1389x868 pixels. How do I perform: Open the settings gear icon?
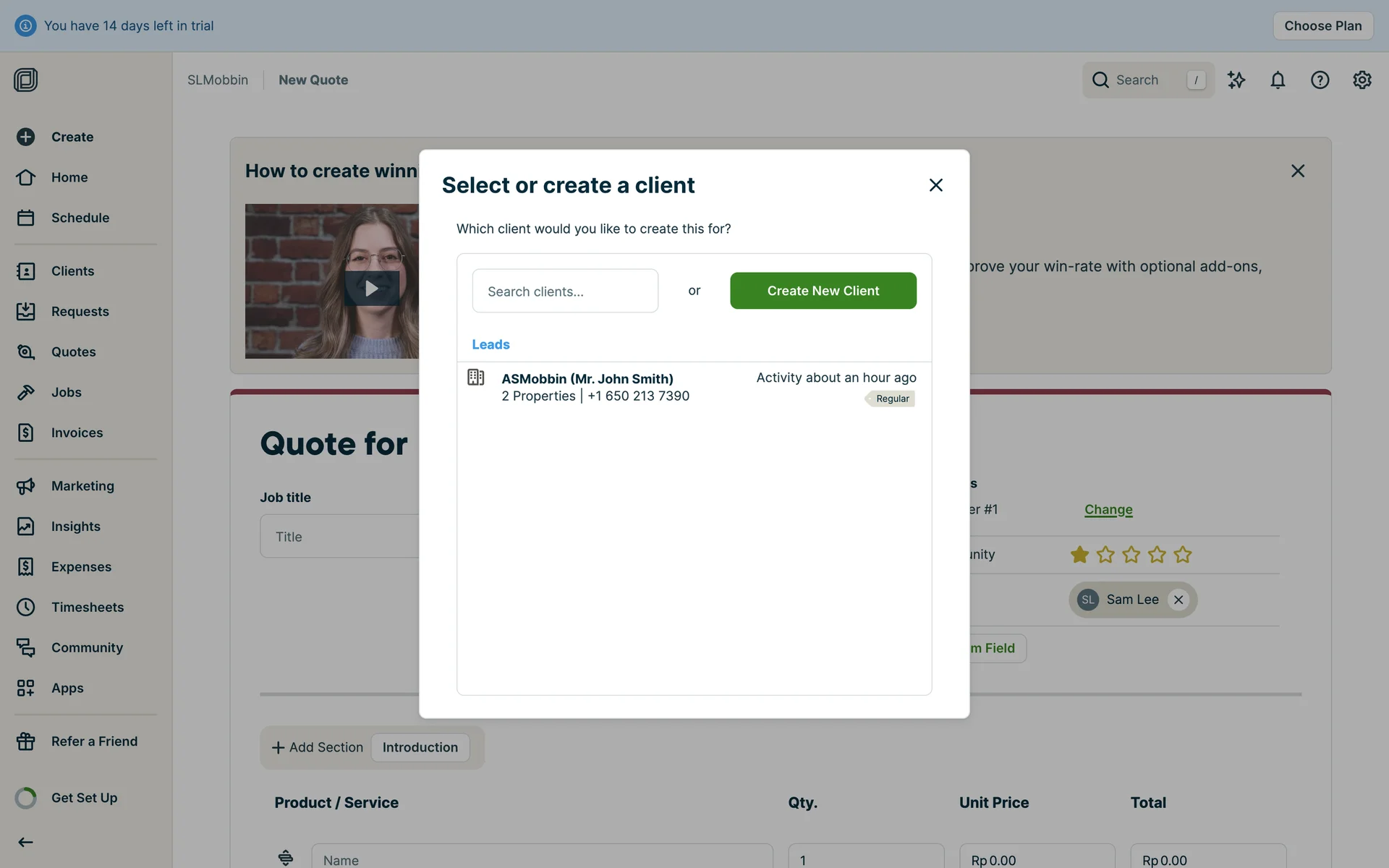[1362, 80]
